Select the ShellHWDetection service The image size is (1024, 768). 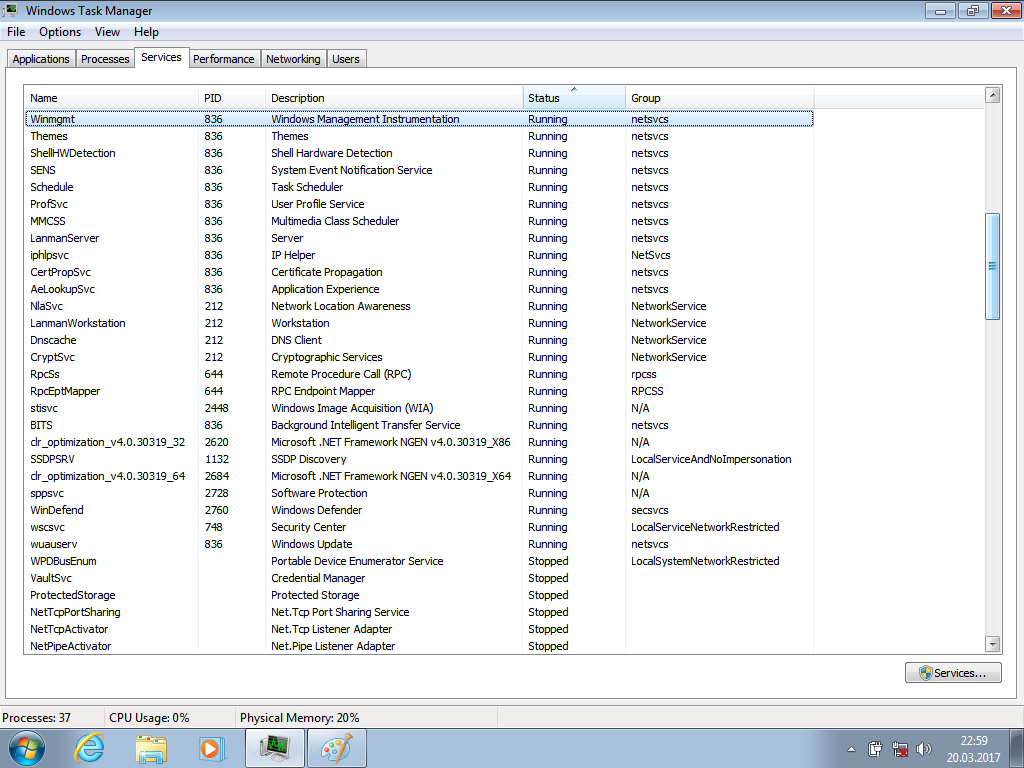[72, 153]
